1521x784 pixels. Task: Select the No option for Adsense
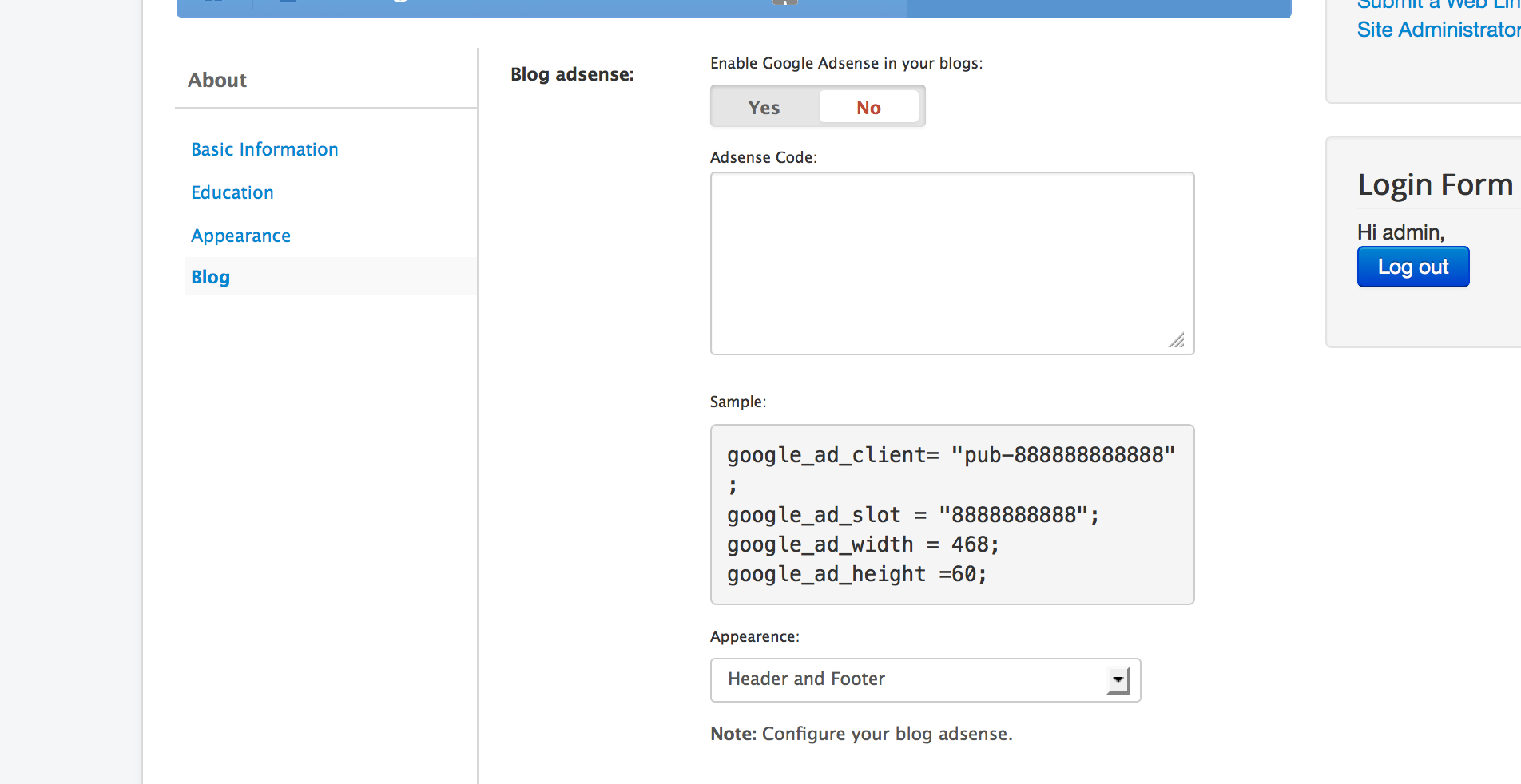click(868, 107)
